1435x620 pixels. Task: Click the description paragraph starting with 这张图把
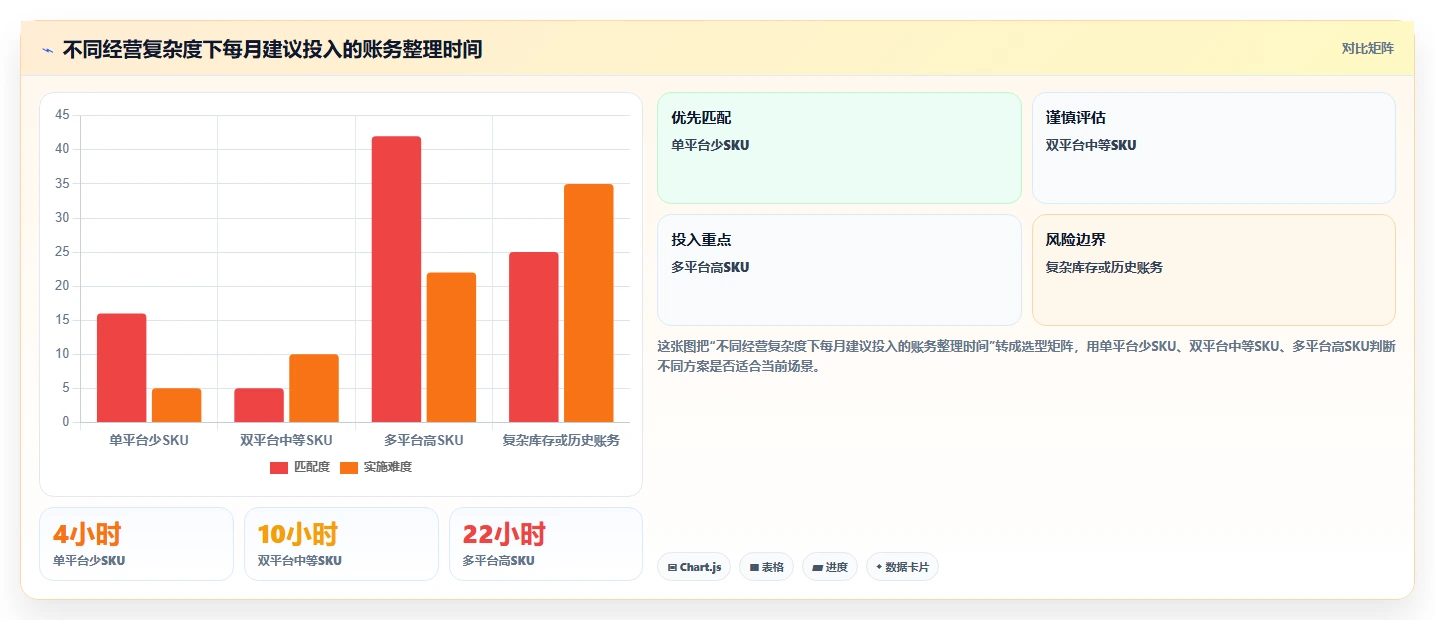pyautogui.click(x=1026, y=356)
